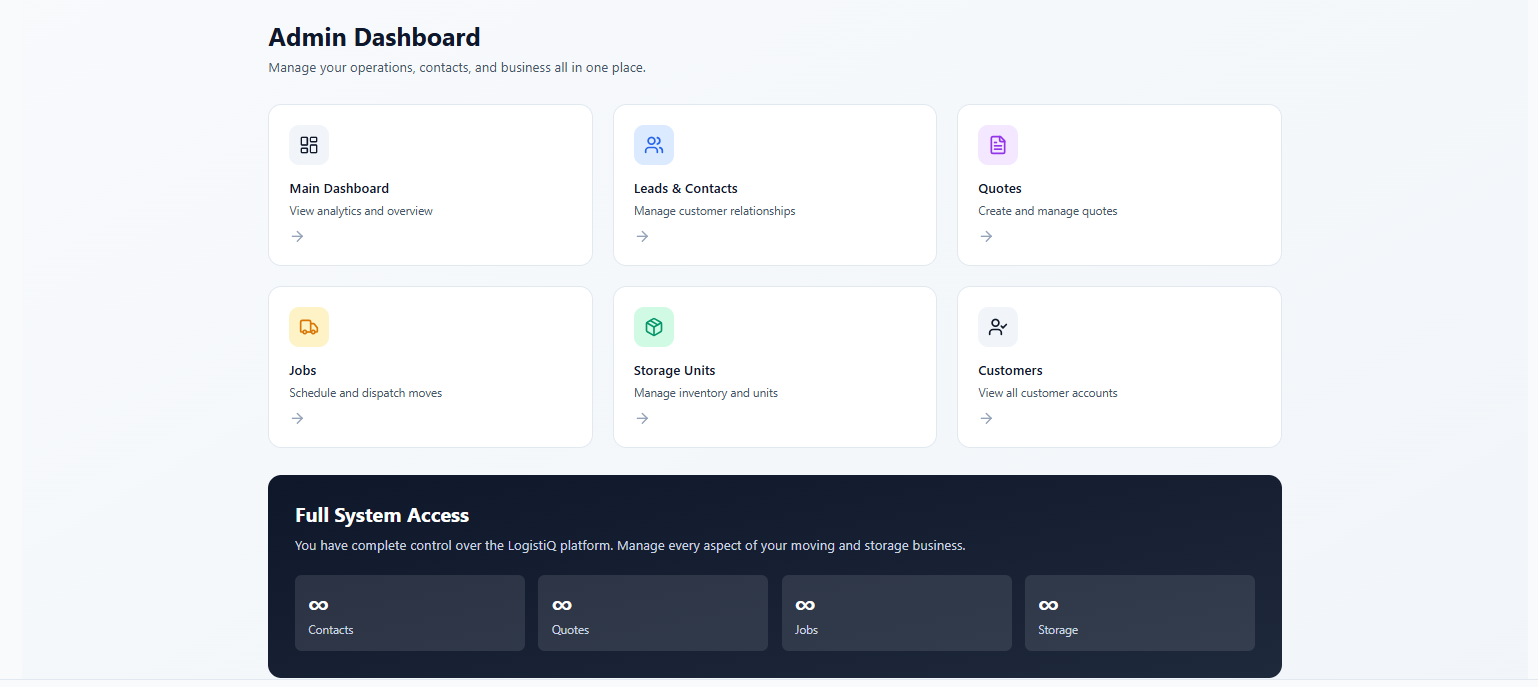
Task: Click the green Storage Units box icon
Action: pyautogui.click(x=654, y=327)
